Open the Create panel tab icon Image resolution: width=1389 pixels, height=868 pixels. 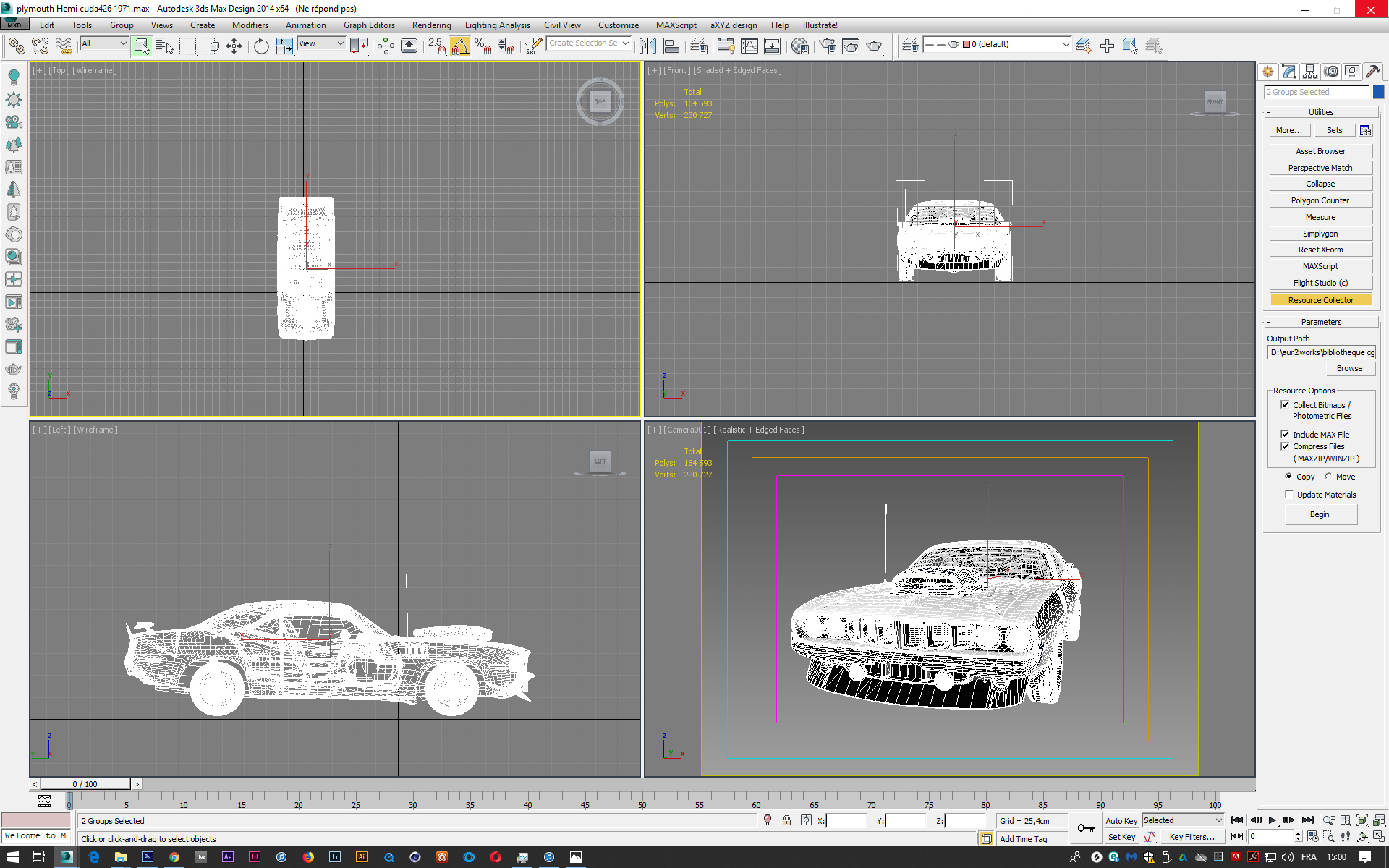click(x=1268, y=72)
